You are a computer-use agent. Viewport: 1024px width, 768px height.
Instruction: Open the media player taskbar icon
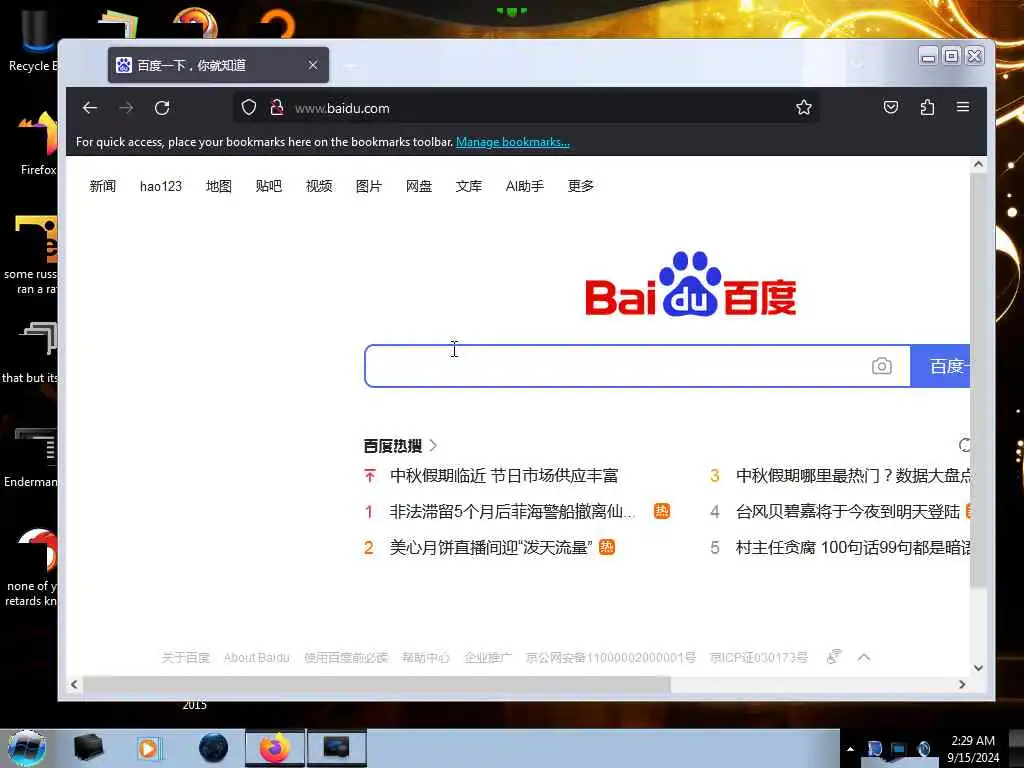[x=148, y=748]
